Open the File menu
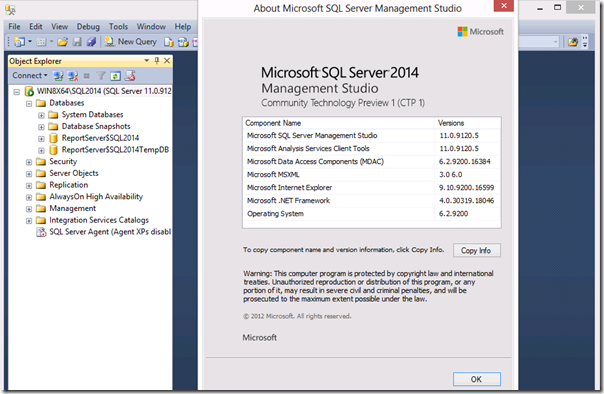Screen dimensions: 604x394 click(x=14, y=27)
